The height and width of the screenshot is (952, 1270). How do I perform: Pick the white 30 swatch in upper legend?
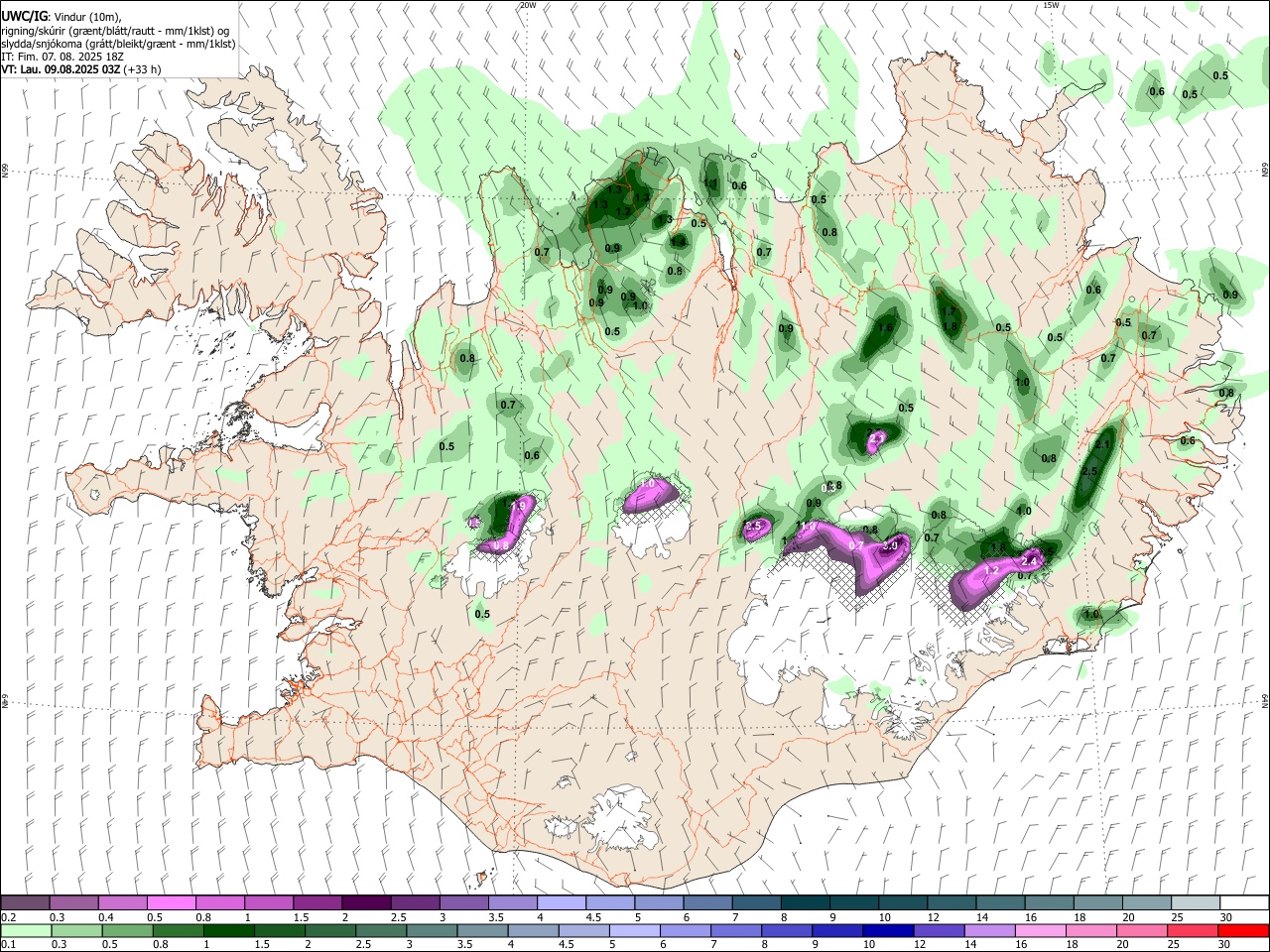[x=1244, y=902]
